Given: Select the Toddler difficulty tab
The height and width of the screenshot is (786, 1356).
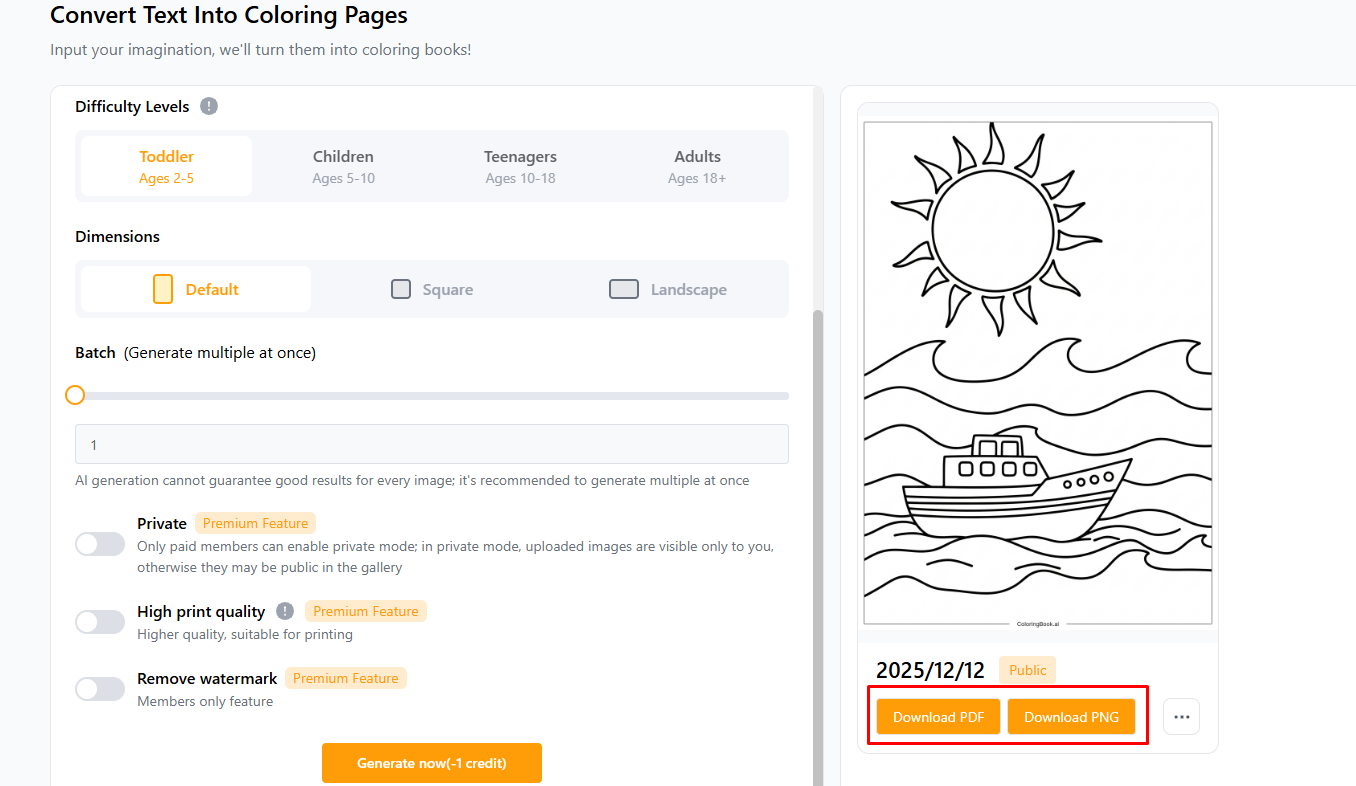Looking at the screenshot, I should [167, 166].
